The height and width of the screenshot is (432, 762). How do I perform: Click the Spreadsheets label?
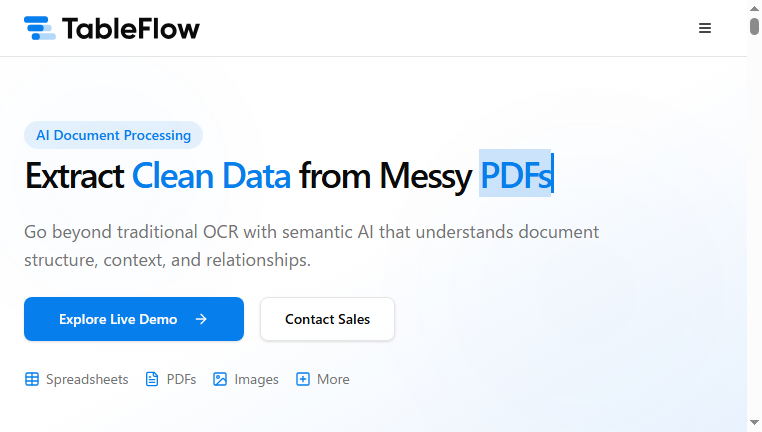click(87, 379)
